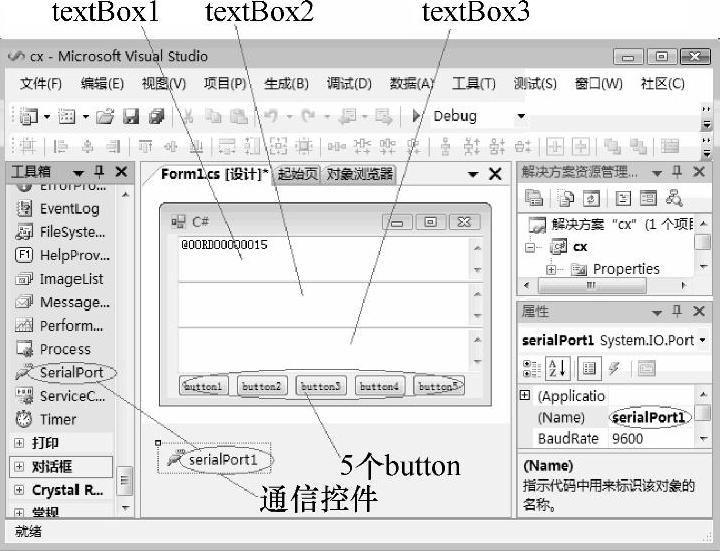This screenshot has height=551, width=720.
Task: Open the 文件(F) menu
Action: click(x=40, y=84)
